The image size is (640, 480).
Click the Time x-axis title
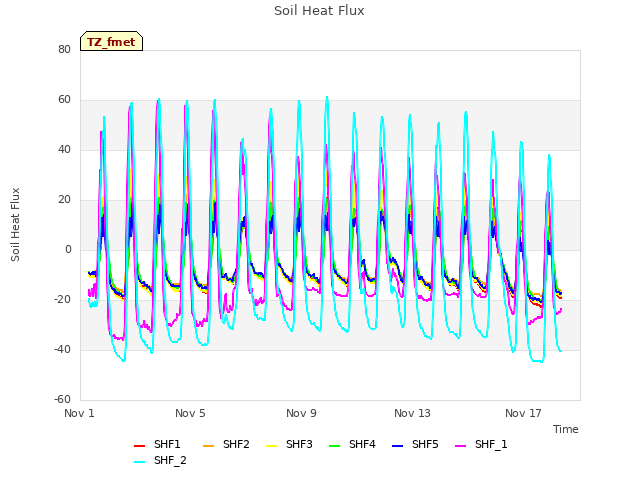(566, 429)
